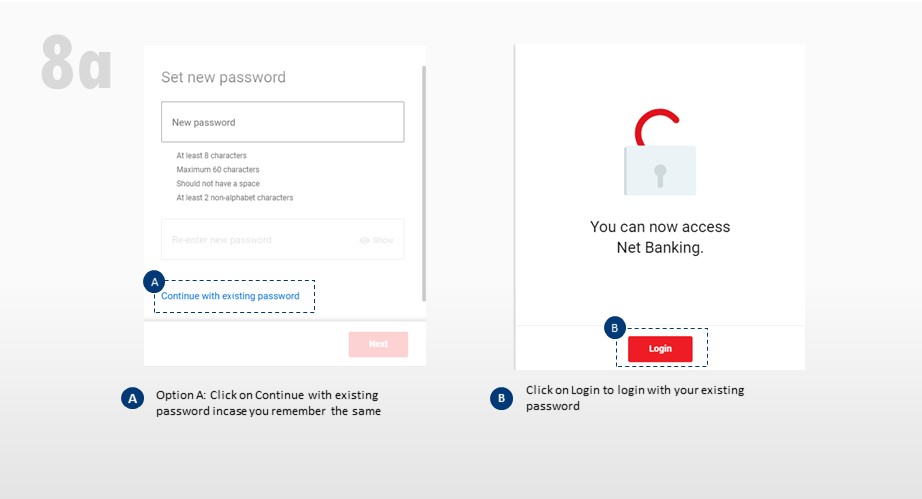The width and height of the screenshot is (922, 499).
Task: Click the A badge beside Option A description
Action: [x=131, y=398]
